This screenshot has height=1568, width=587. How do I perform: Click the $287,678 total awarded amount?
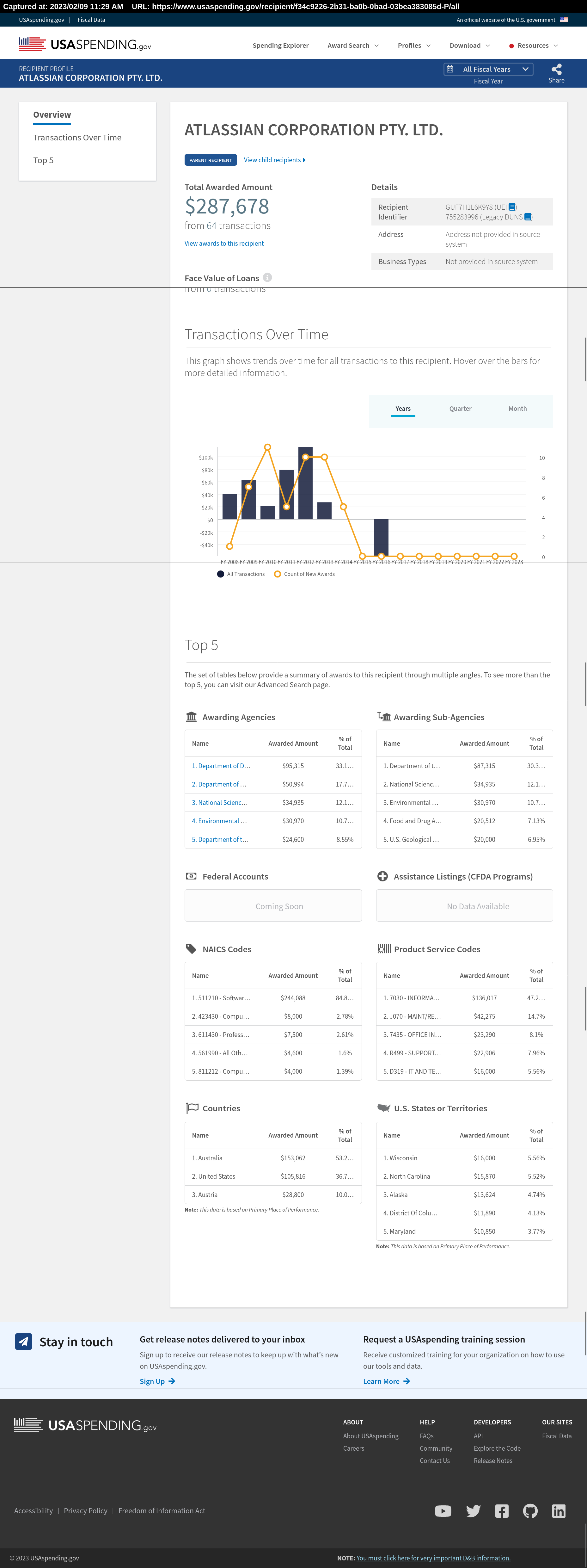pos(227,206)
